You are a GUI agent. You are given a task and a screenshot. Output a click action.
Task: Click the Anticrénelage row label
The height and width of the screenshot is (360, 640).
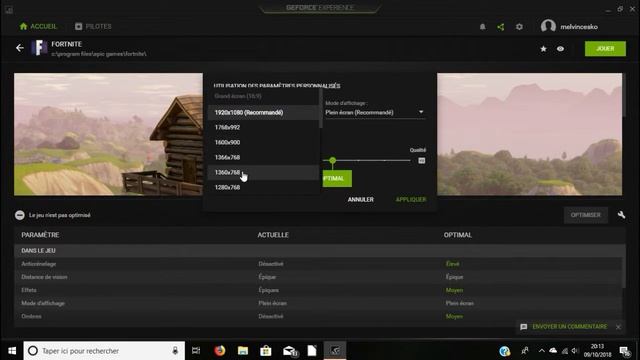point(39,264)
